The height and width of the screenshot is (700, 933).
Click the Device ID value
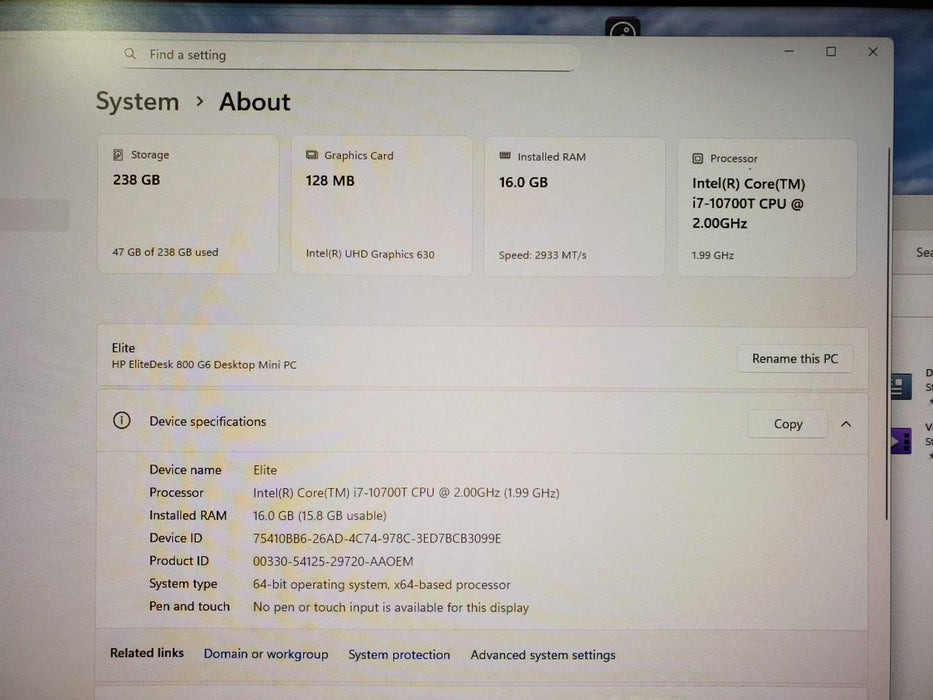(x=377, y=538)
